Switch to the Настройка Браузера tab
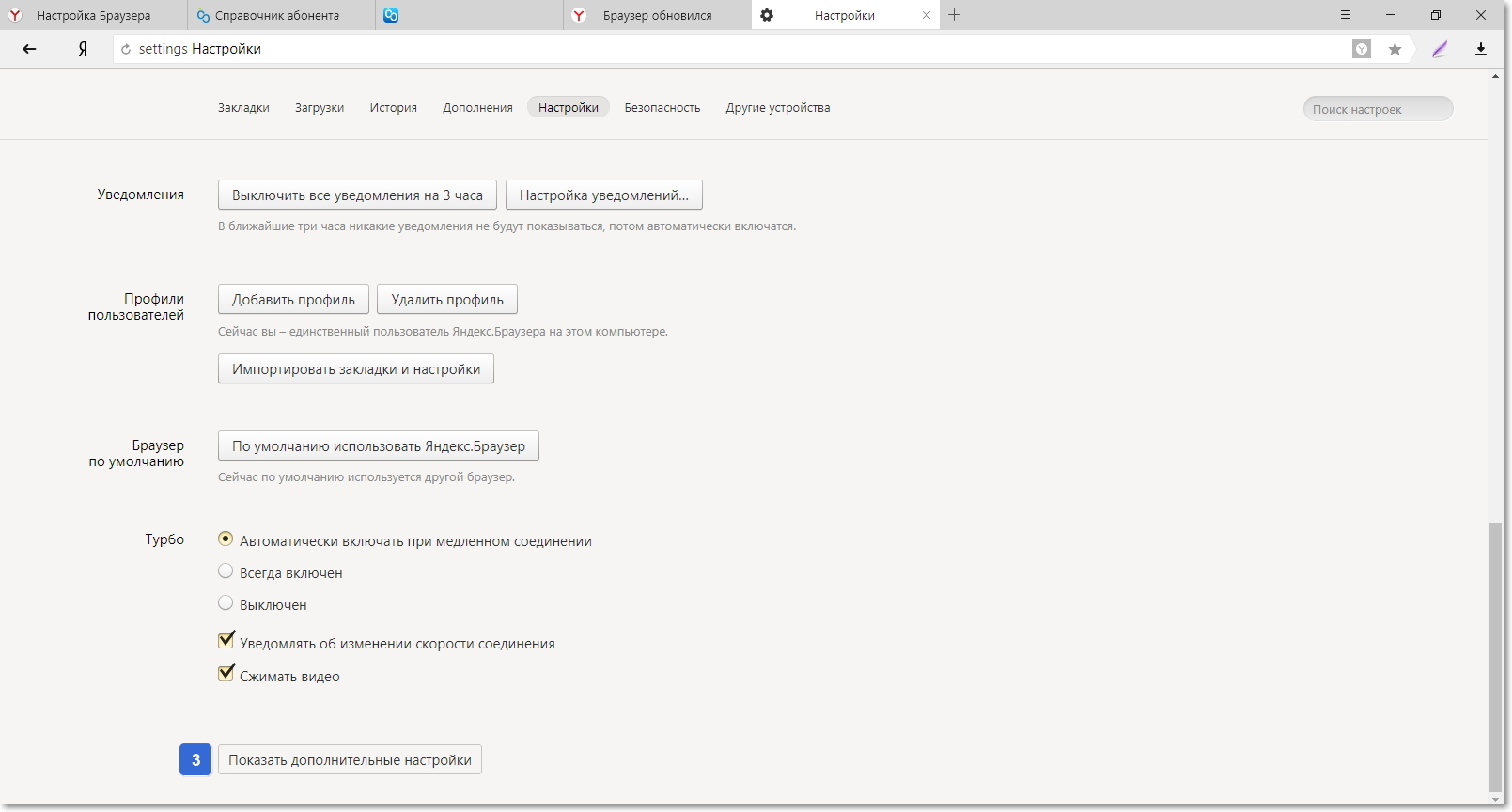The height and width of the screenshot is (812, 1512). pos(93,15)
